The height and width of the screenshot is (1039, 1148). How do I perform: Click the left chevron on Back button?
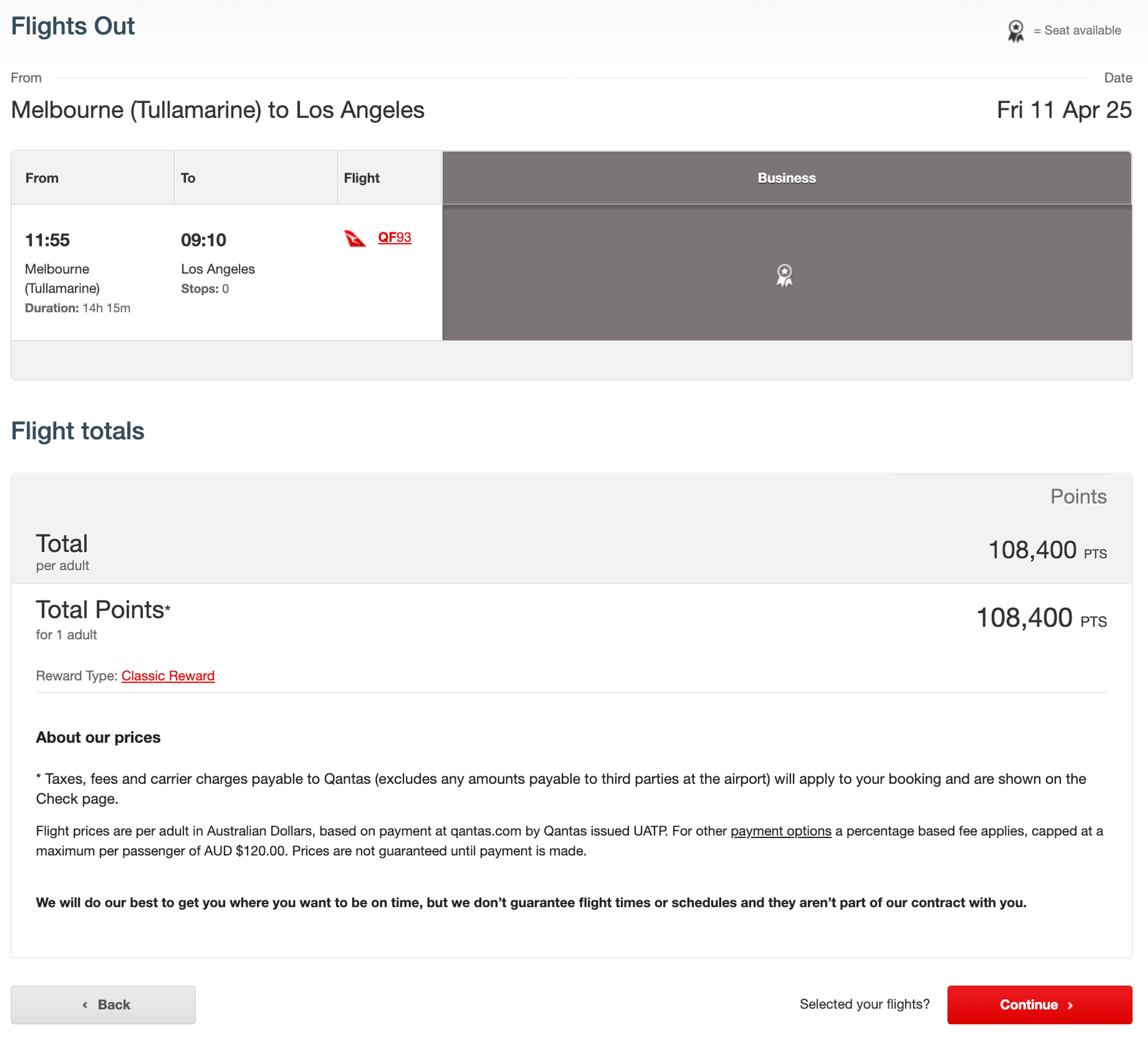[x=85, y=1005]
